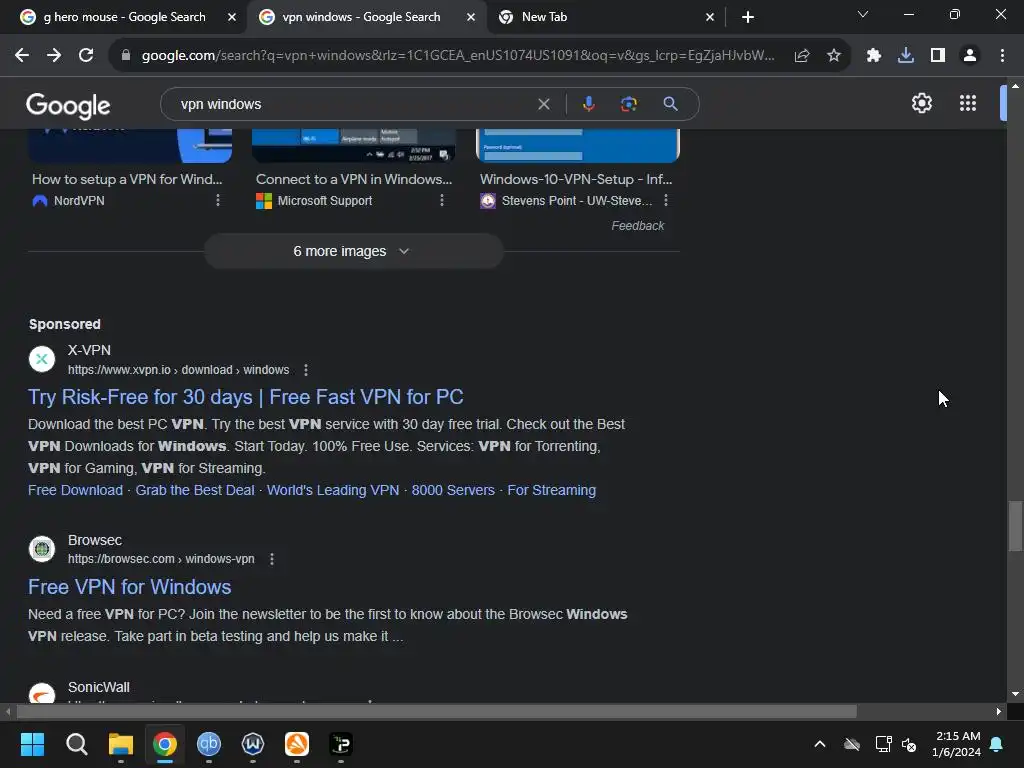Click vertical page scrollbar thumb
Screen dimensions: 1024x768
pyautogui.click(x=1015, y=526)
